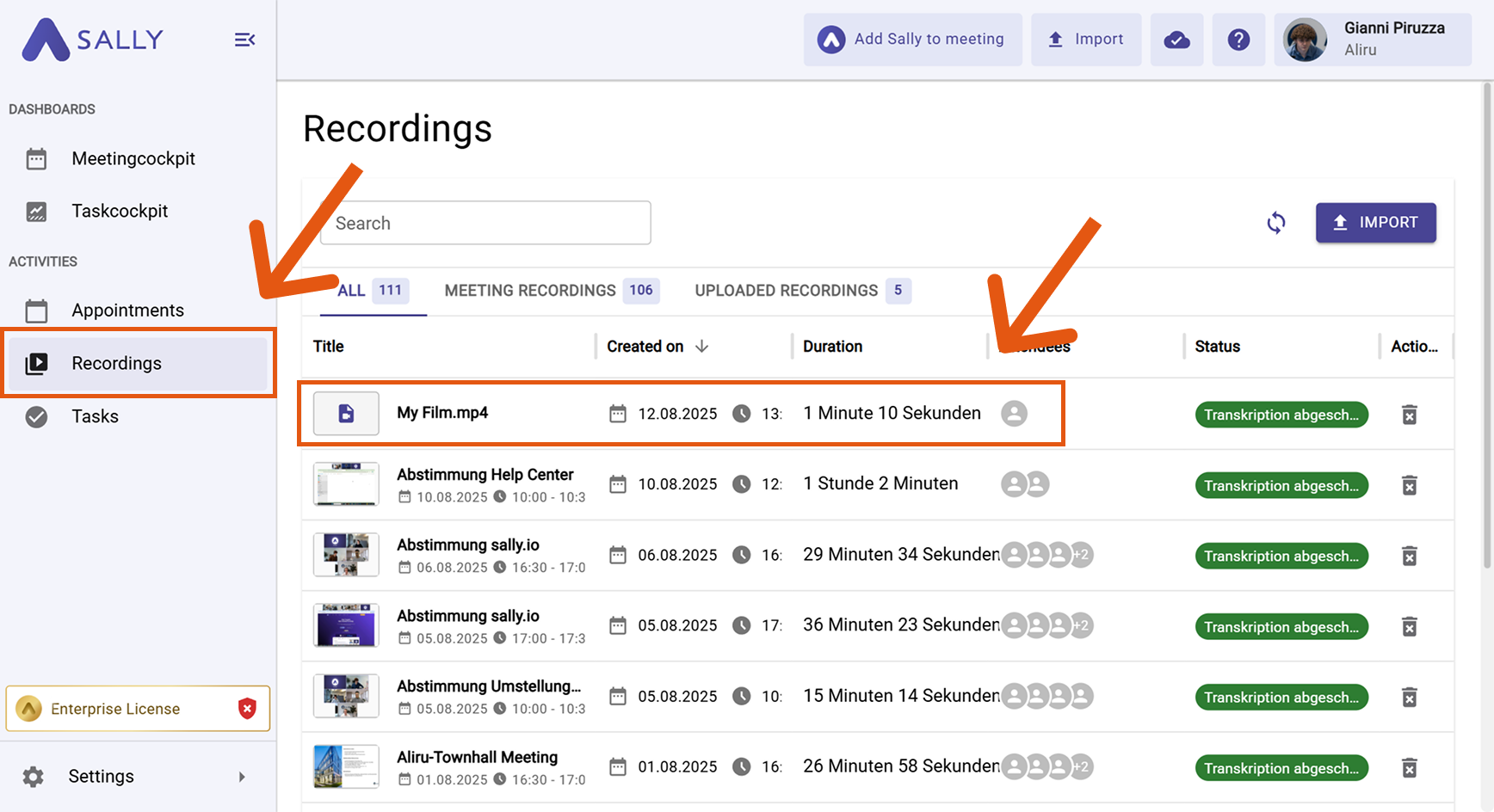Click Taskcockpit chart icon
Viewport: 1494px width, 812px height.
point(36,212)
